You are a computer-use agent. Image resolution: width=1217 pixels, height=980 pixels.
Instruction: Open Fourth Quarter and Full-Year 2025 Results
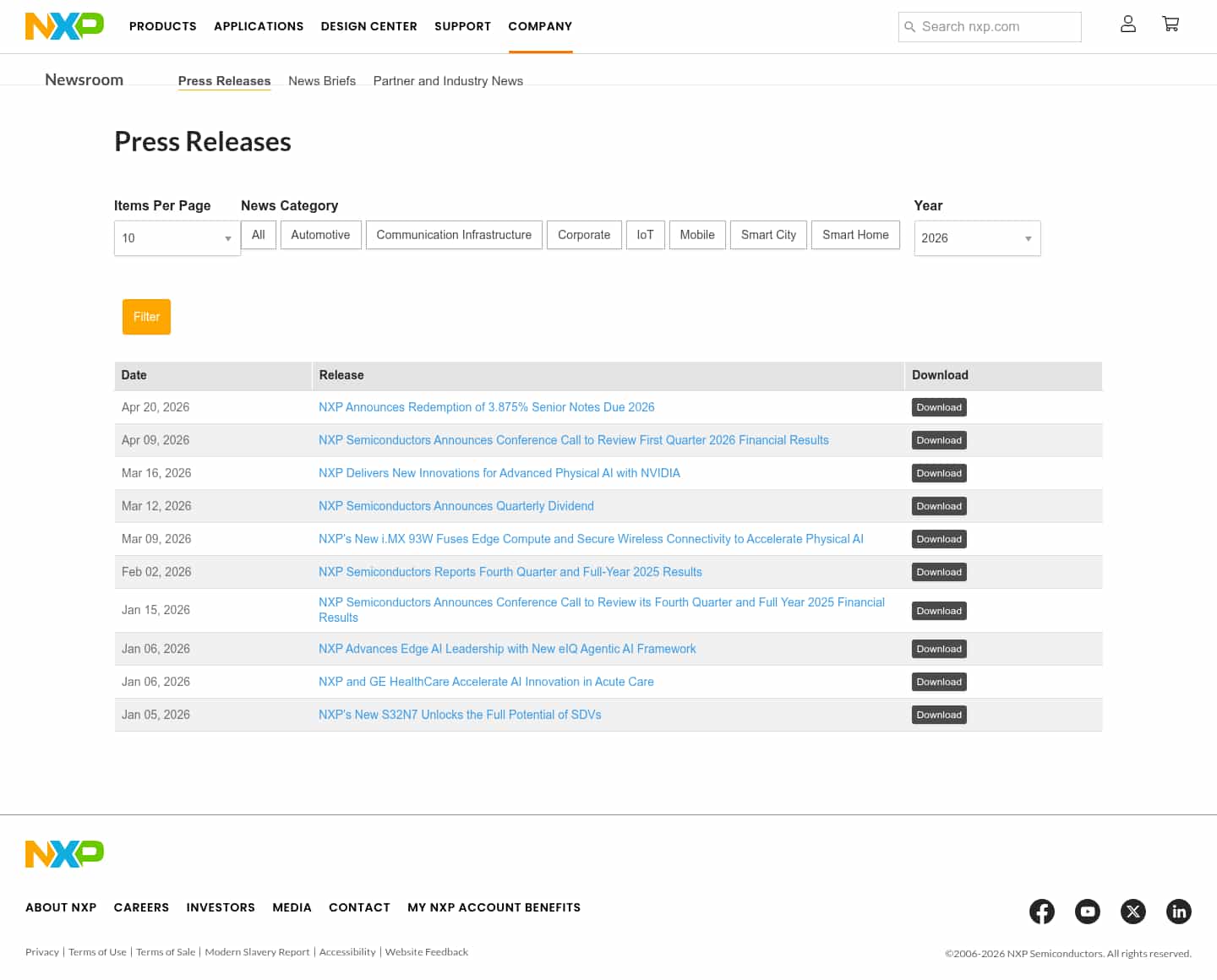click(510, 572)
